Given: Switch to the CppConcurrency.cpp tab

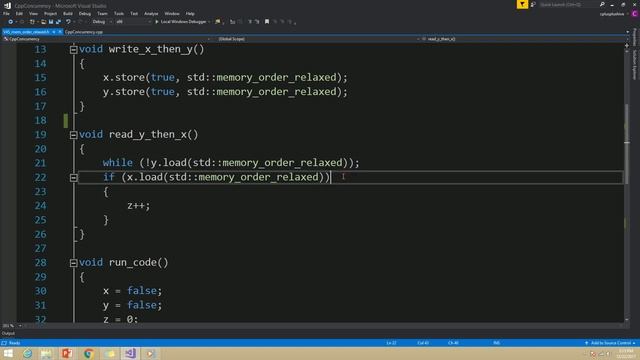Looking at the screenshot, I should click(x=84, y=32).
